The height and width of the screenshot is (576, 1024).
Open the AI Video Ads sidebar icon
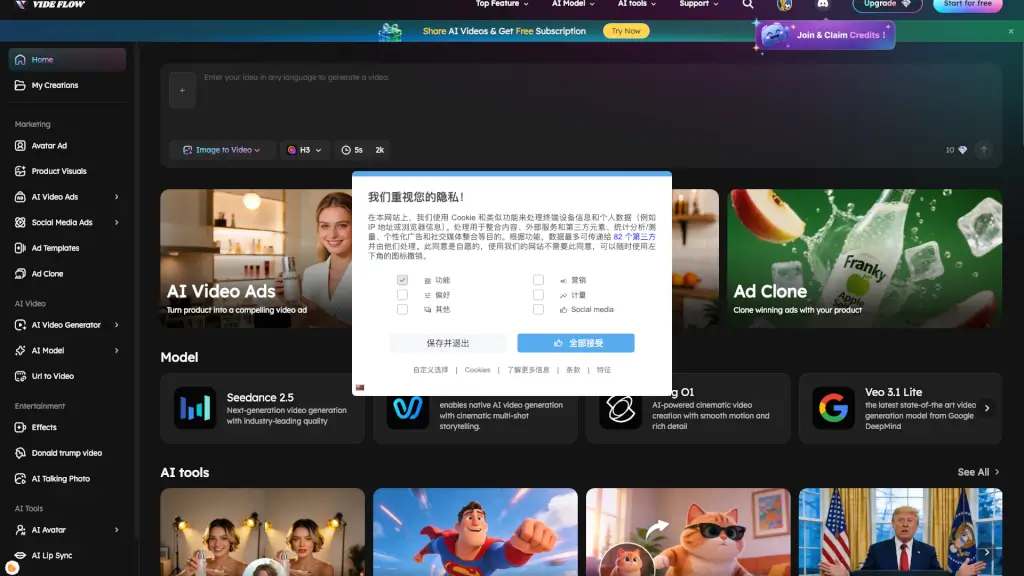click(20, 197)
